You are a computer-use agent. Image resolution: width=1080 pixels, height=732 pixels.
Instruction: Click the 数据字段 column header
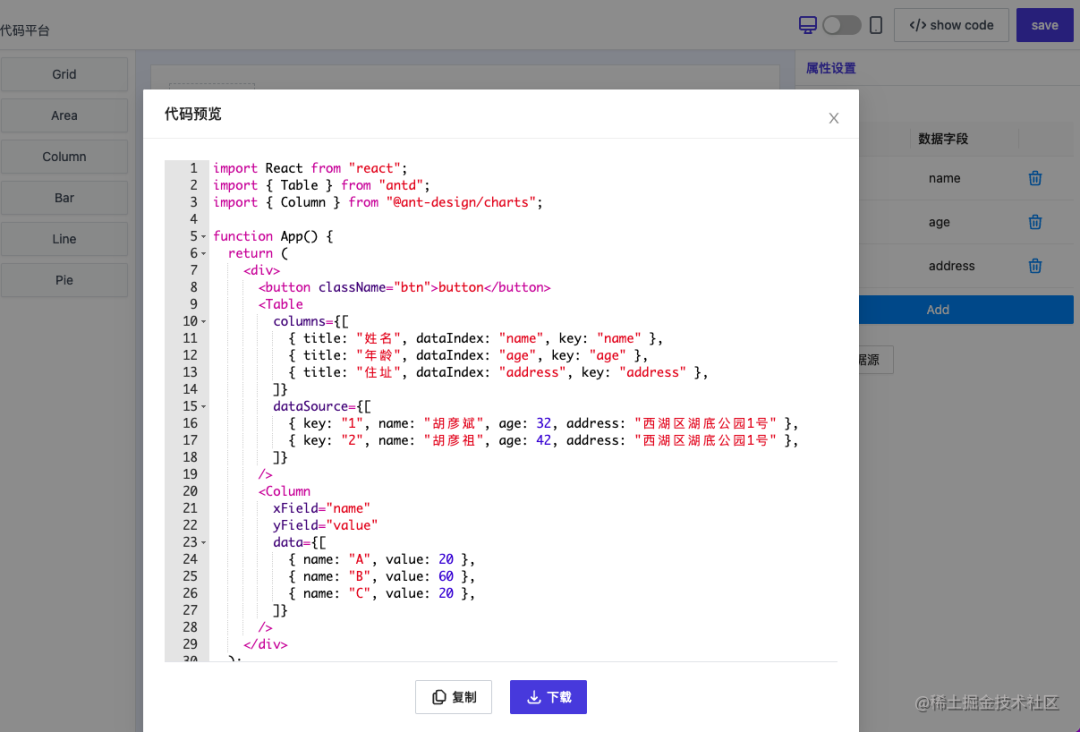click(x=943, y=139)
